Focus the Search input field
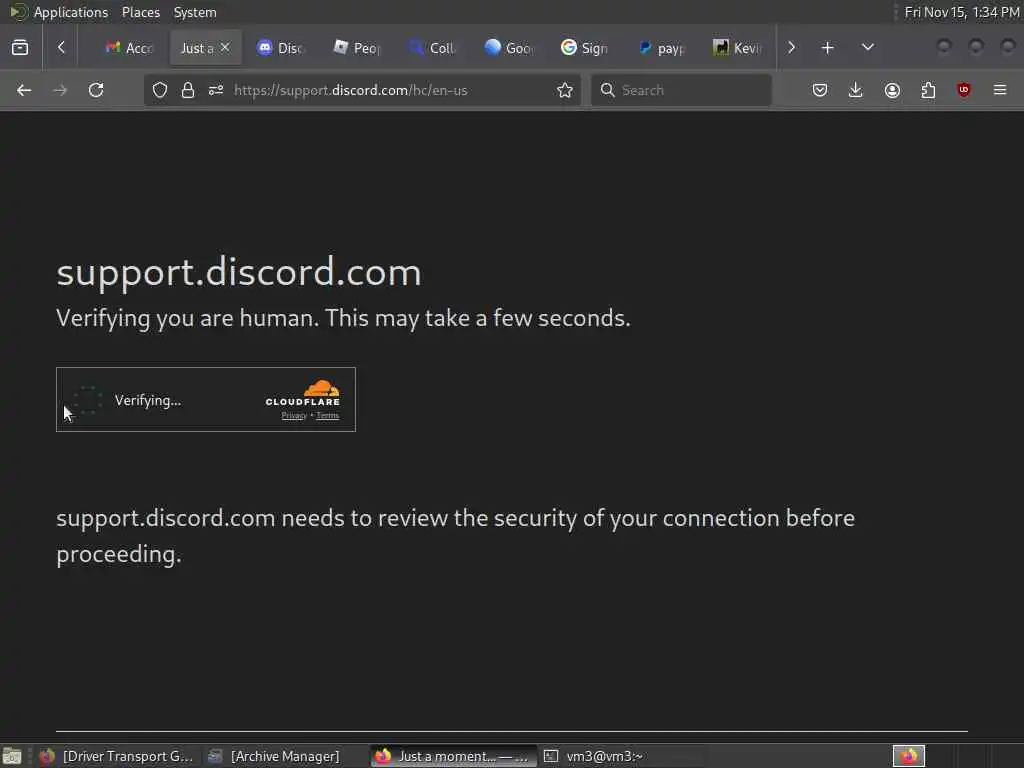Image resolution: width=1024 pixels, height=768 pixels. tap(681, 90)
